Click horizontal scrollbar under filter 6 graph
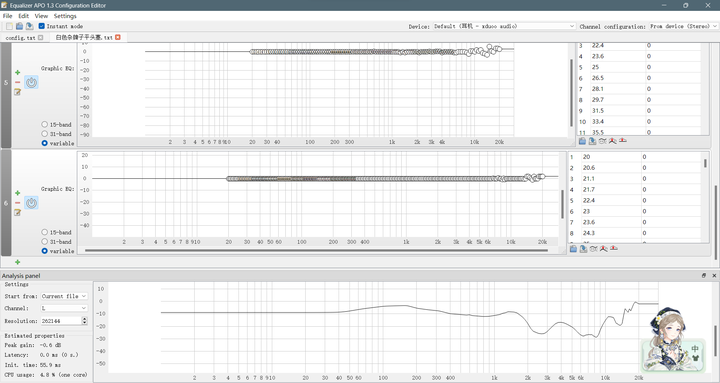Viewport: 720px width, 383px height. click(316, 251)
